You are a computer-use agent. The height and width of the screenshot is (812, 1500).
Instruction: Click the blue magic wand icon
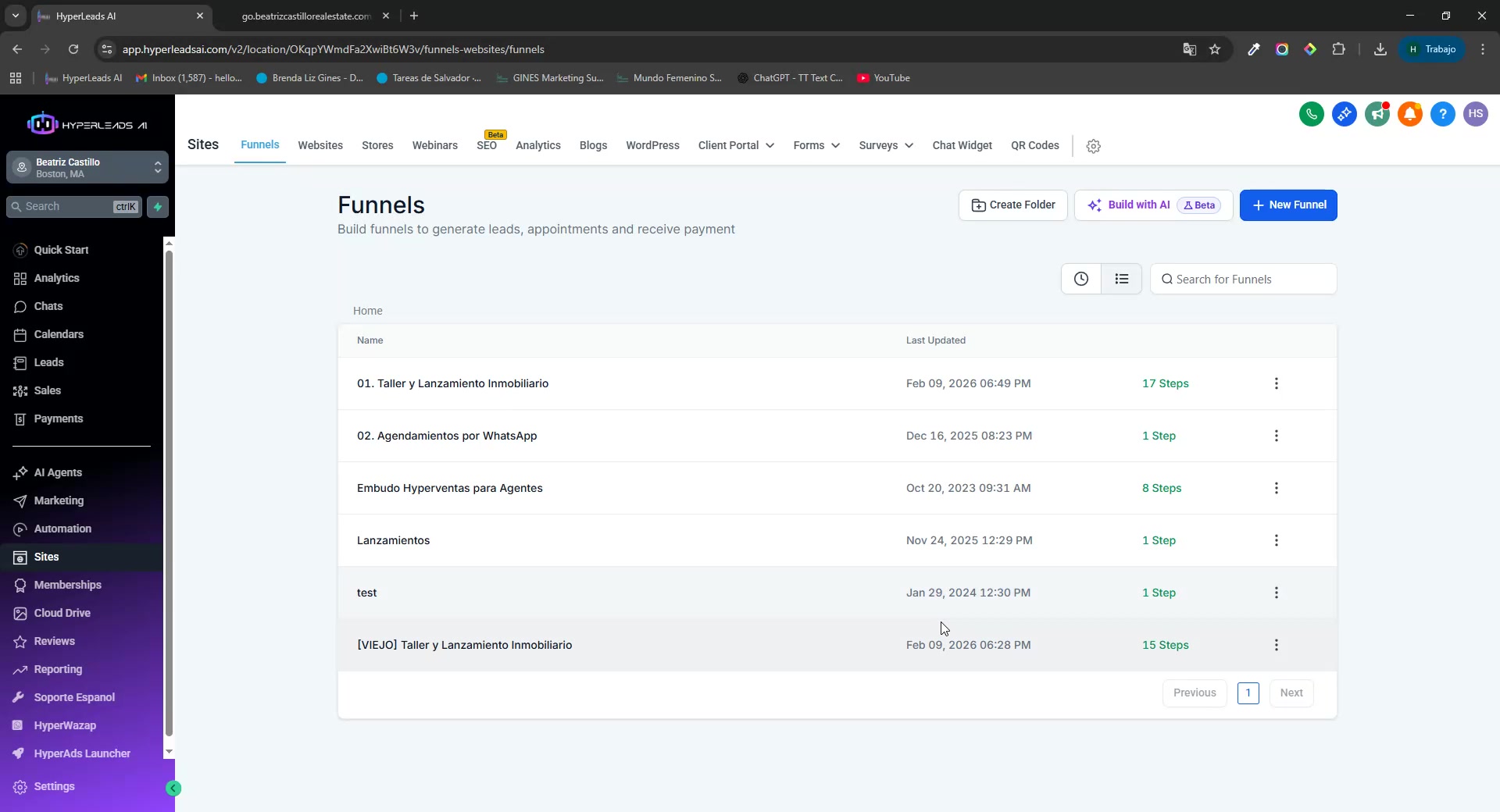[x=1344, y=114]
